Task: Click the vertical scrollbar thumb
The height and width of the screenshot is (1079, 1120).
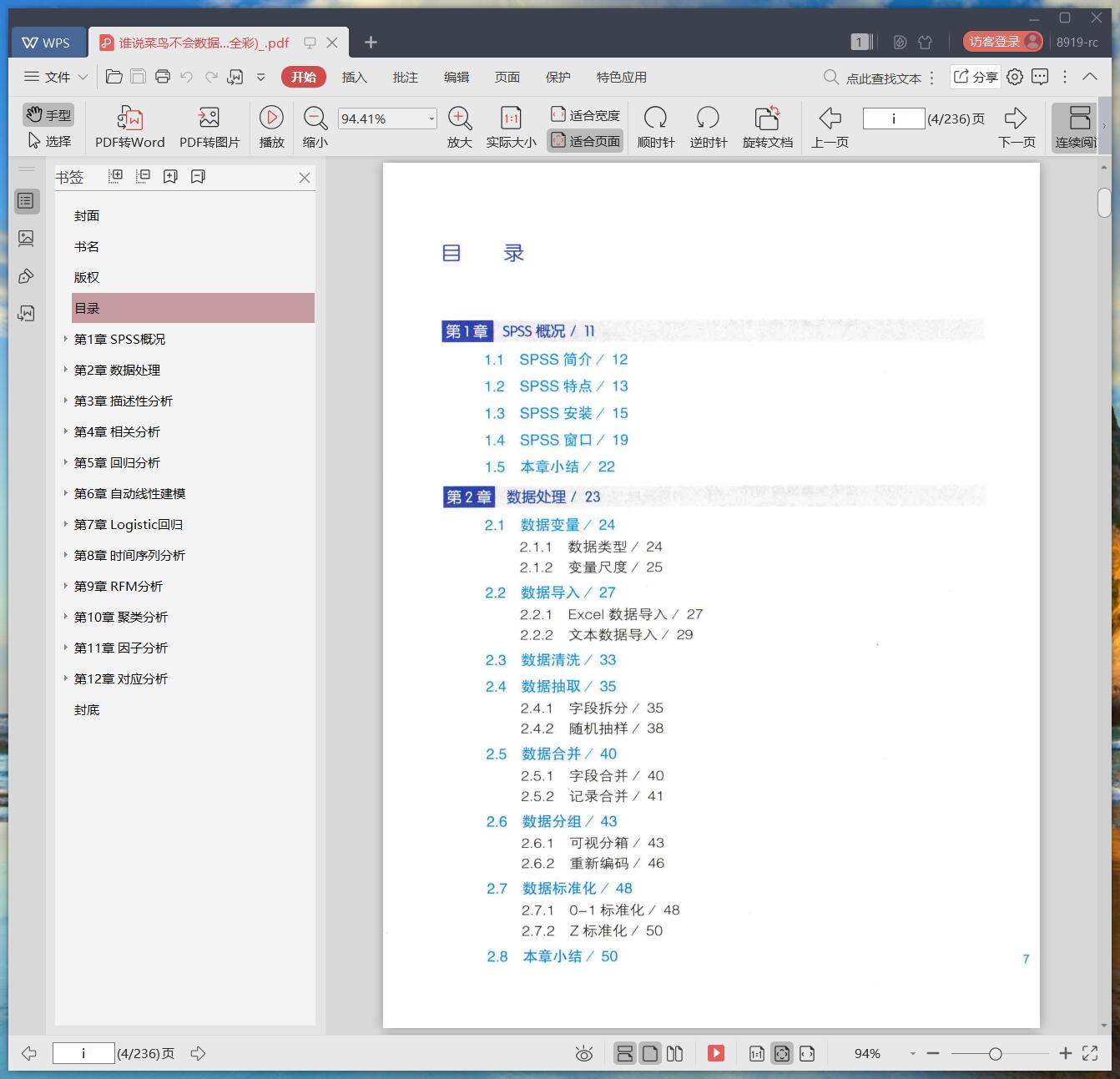Action: (1104, 203)
